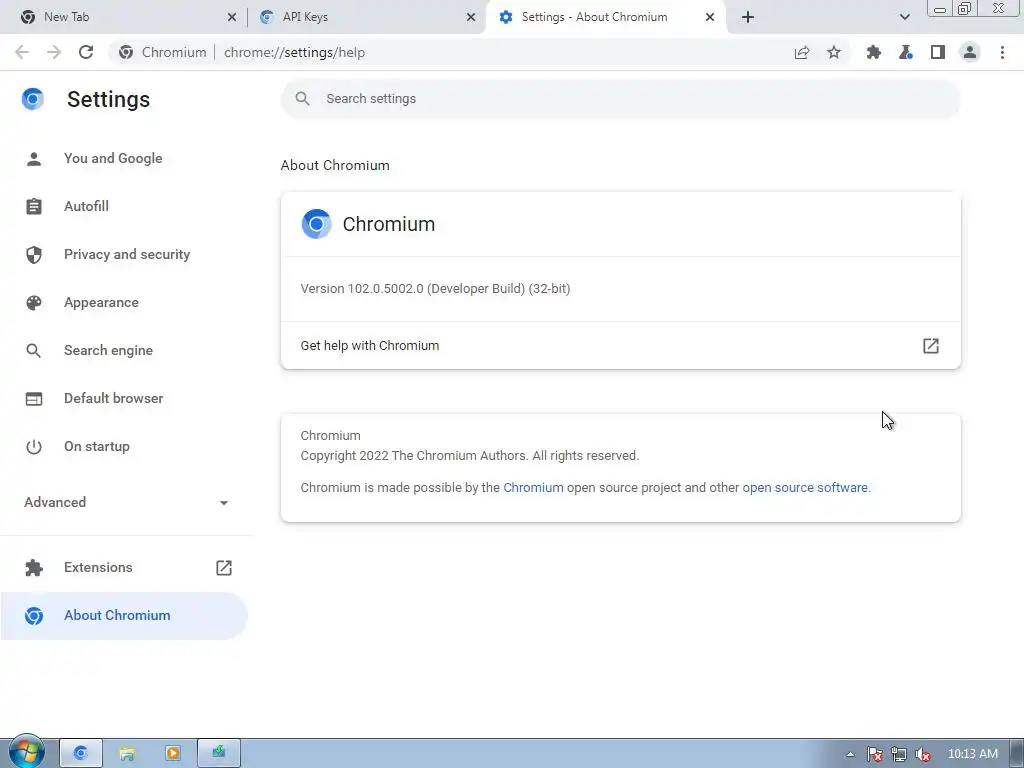Close the Settings tab
The image size is (1024, 768).
click(710, 17)
